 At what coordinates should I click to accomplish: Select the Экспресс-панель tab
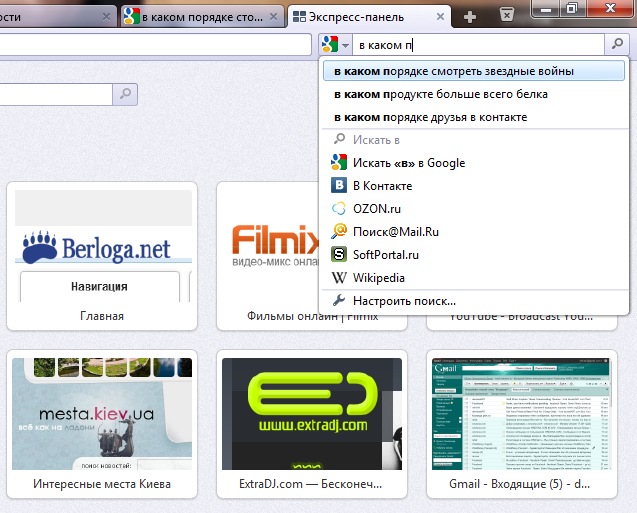[x=369, y=17]
